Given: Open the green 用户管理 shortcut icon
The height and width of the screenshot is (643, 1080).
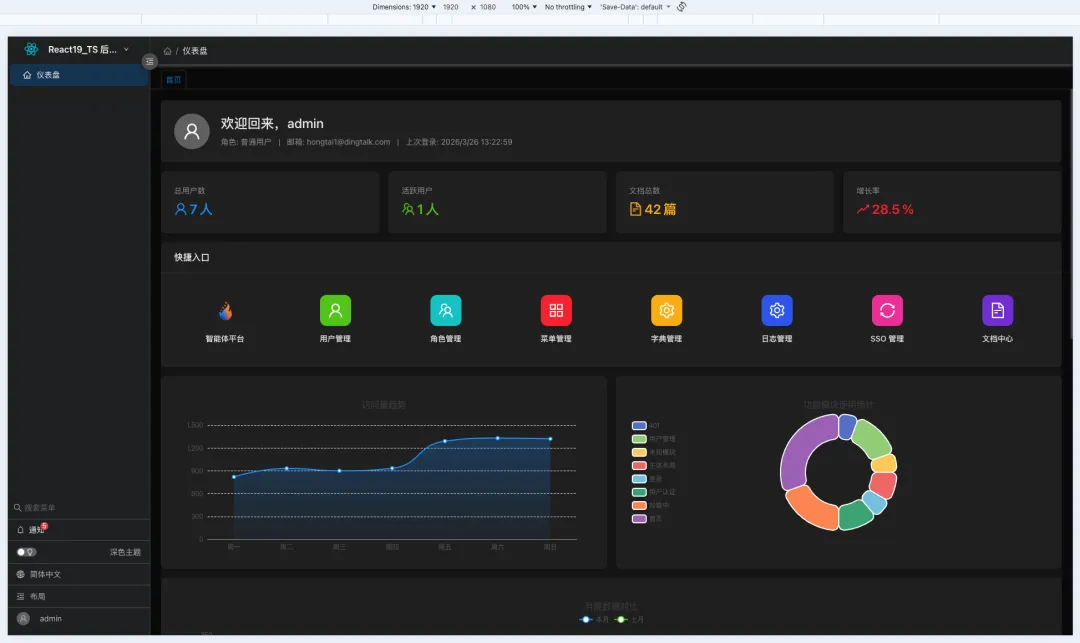Looking at the screenshot, I should (335, 310).
